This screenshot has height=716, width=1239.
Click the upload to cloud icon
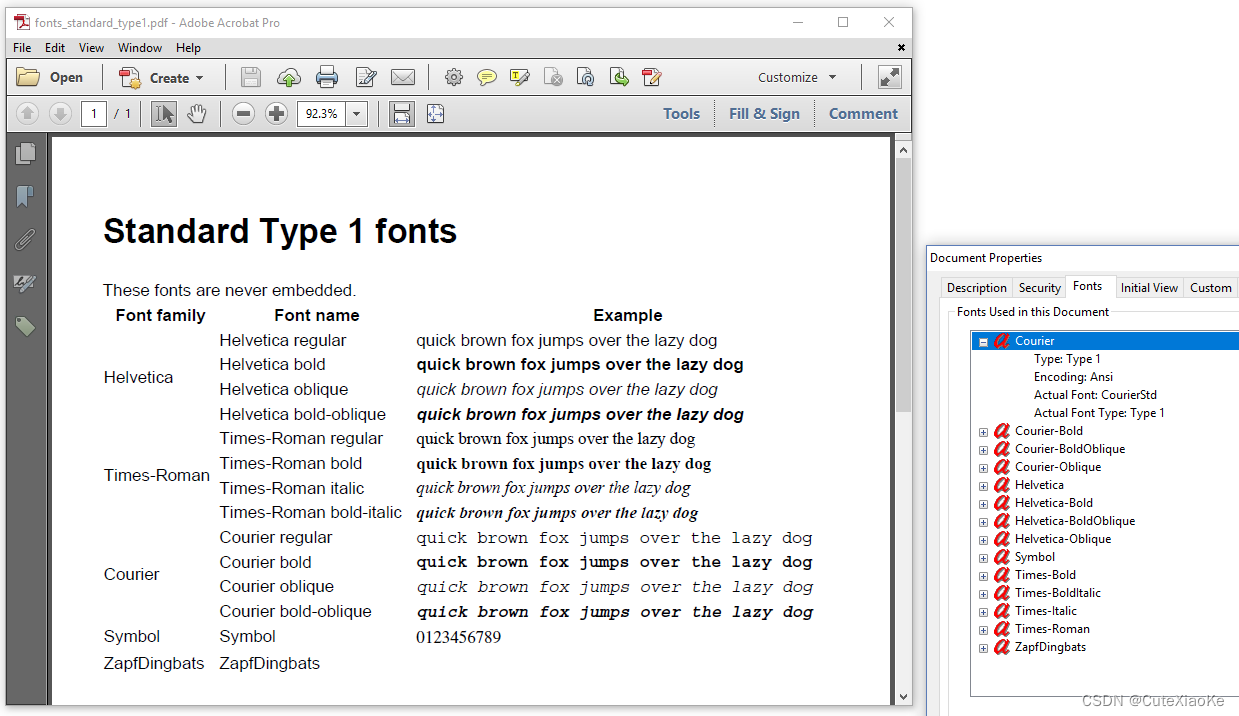[x=289, y=77]
